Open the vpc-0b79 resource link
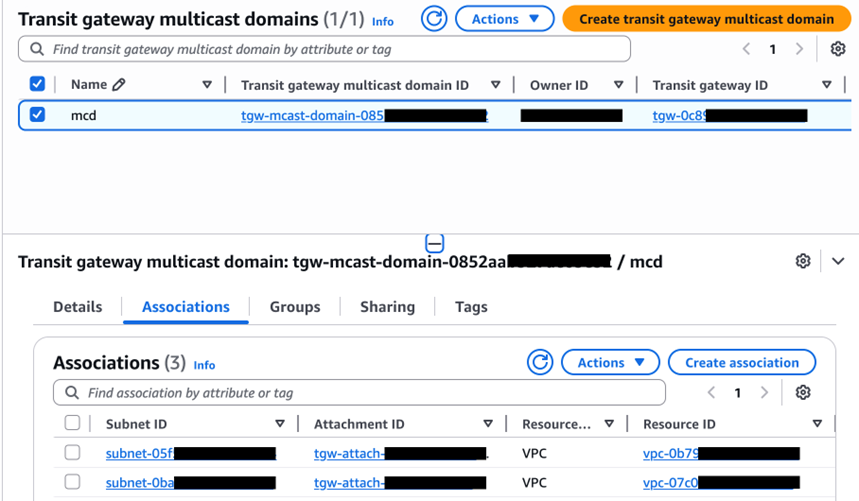 (670, 453)
